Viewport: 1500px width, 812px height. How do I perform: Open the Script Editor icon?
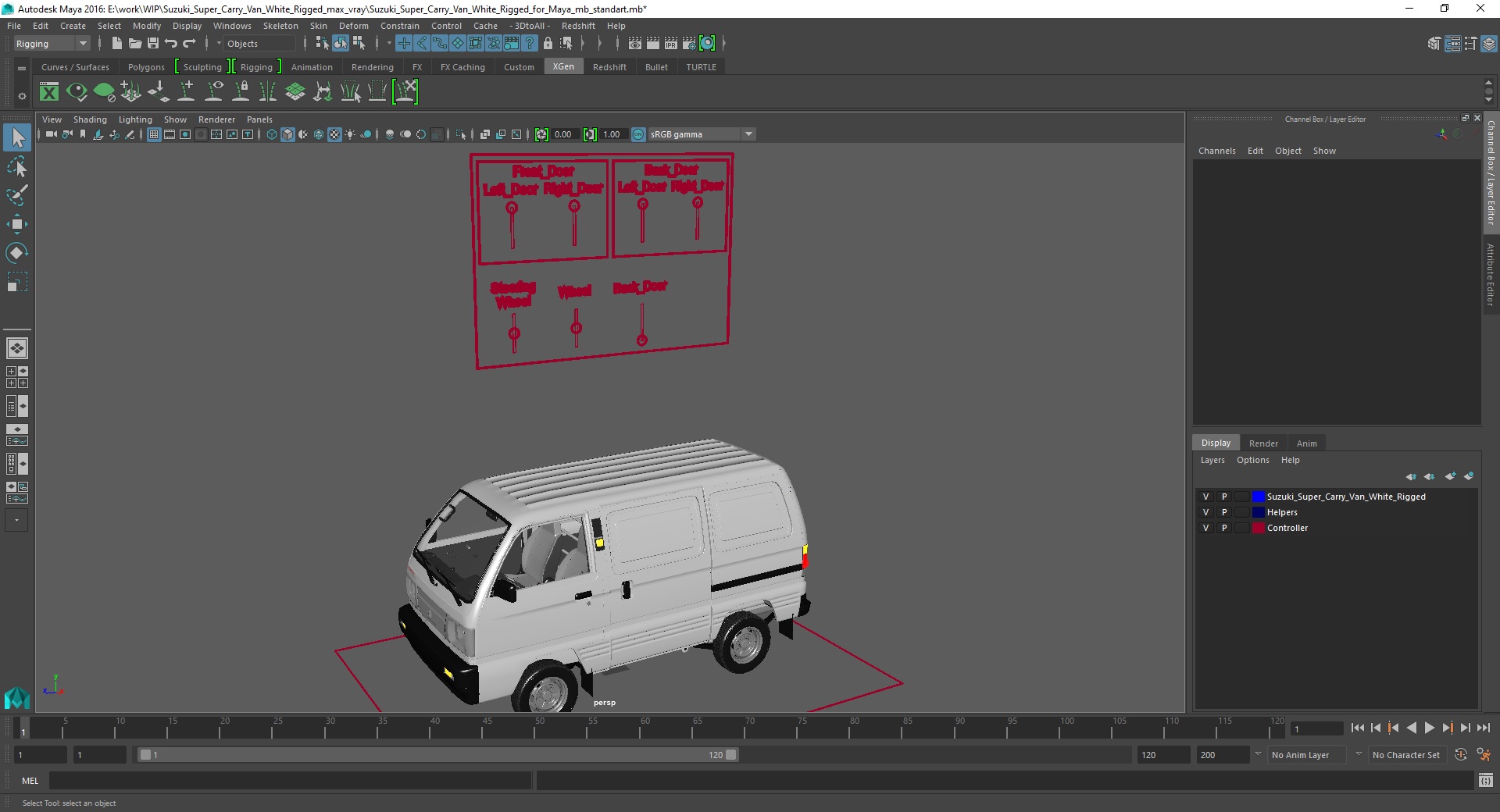point(1486,780)
